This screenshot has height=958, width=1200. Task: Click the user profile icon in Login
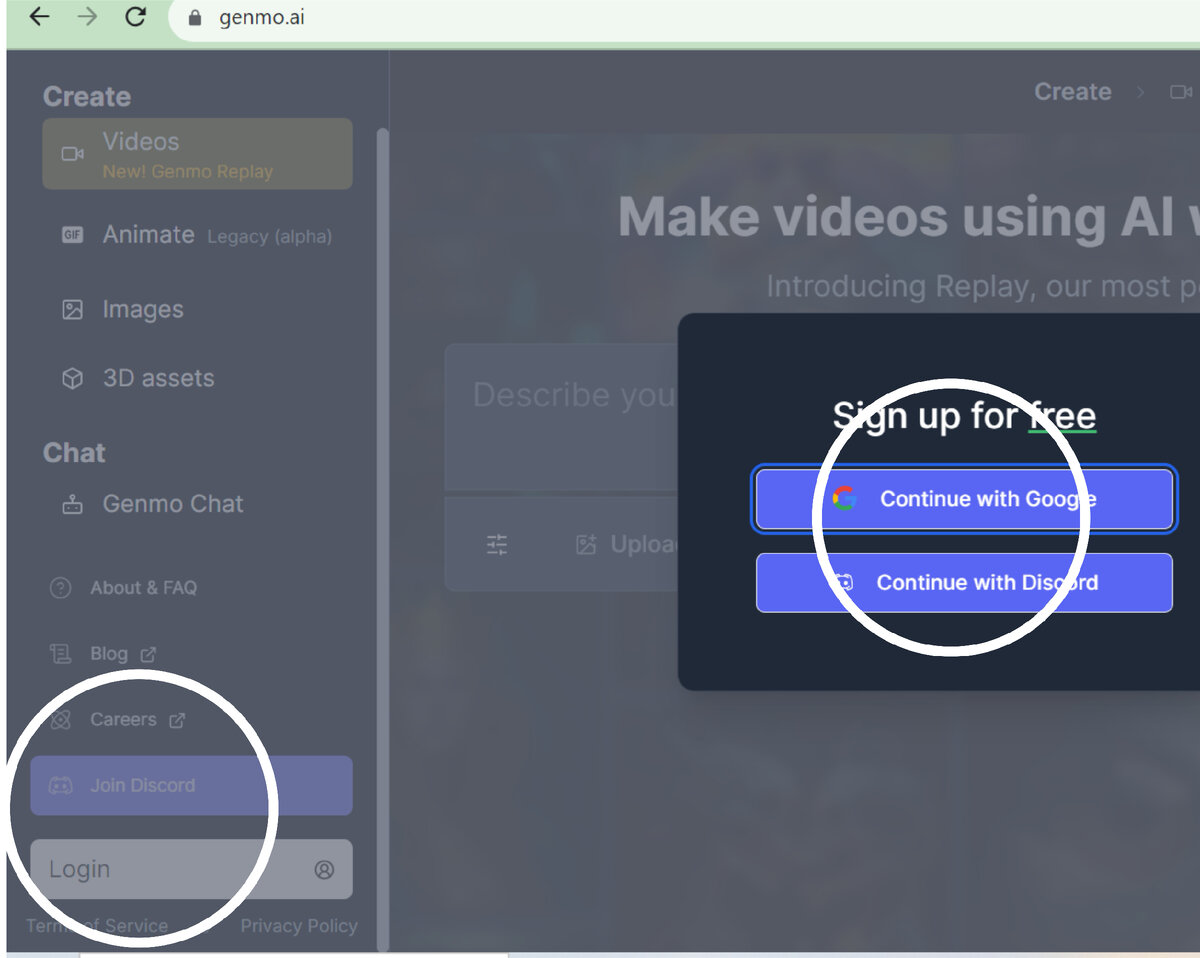324,870
